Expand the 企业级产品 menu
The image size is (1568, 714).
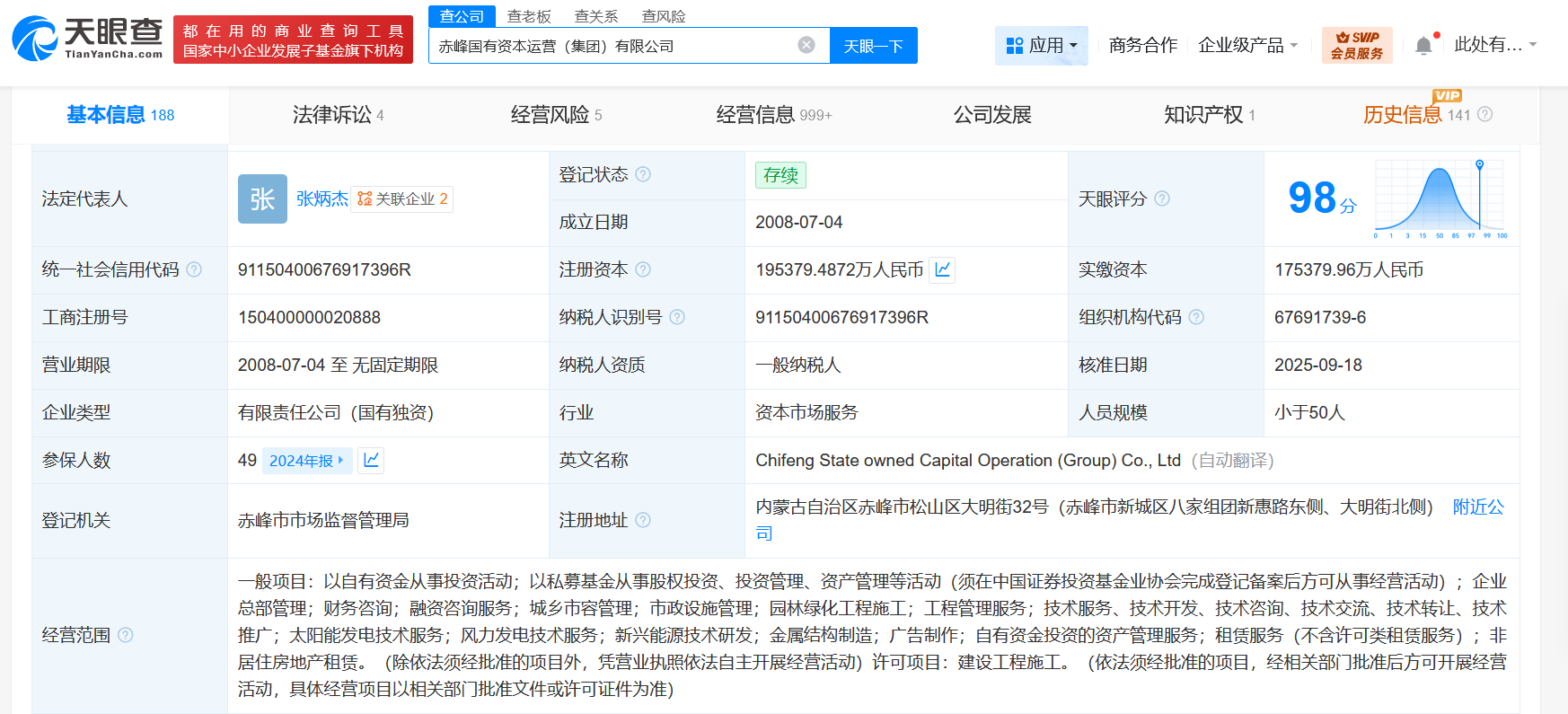(1247, 45)
